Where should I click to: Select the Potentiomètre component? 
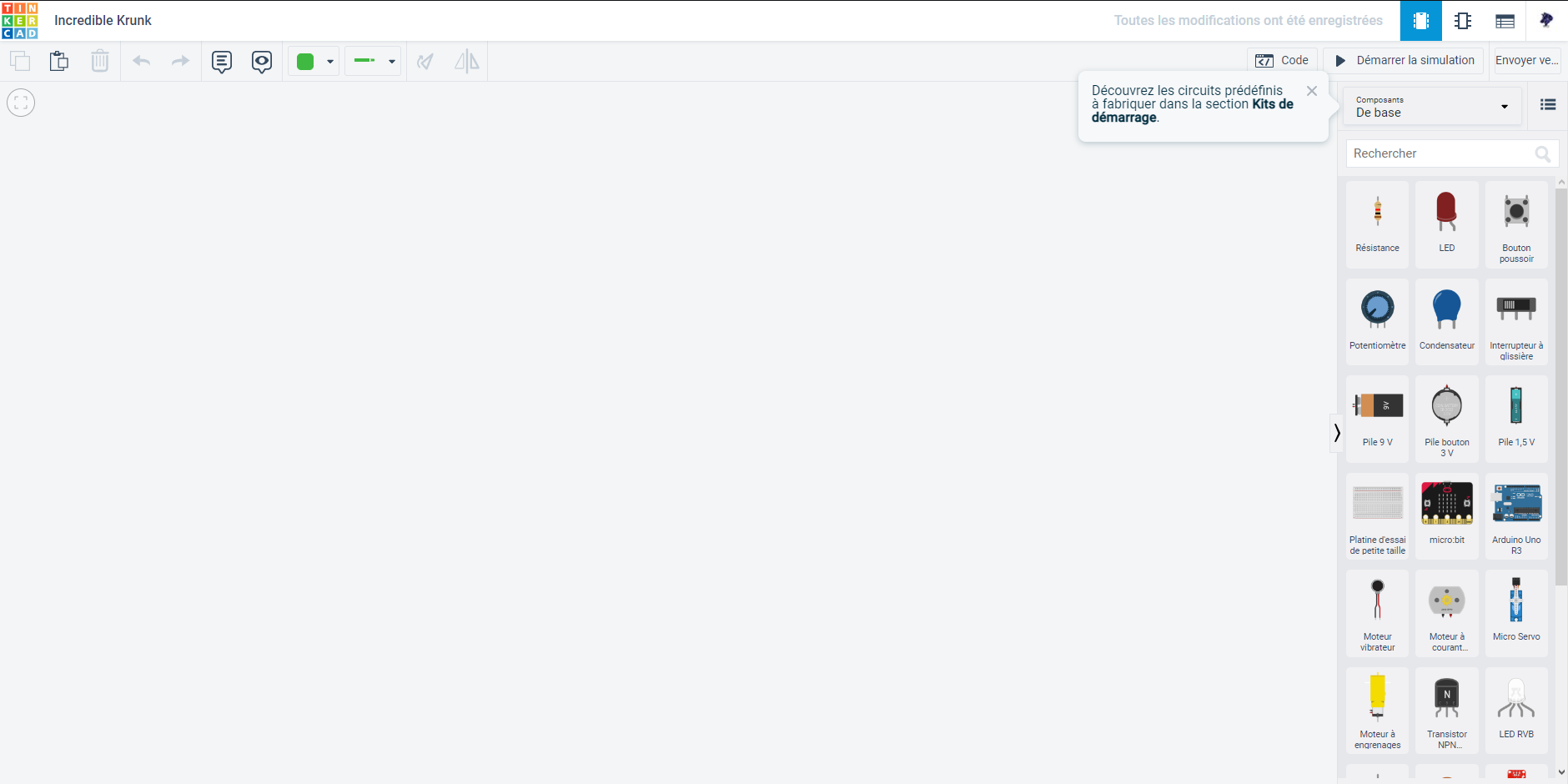(1378, 322)
